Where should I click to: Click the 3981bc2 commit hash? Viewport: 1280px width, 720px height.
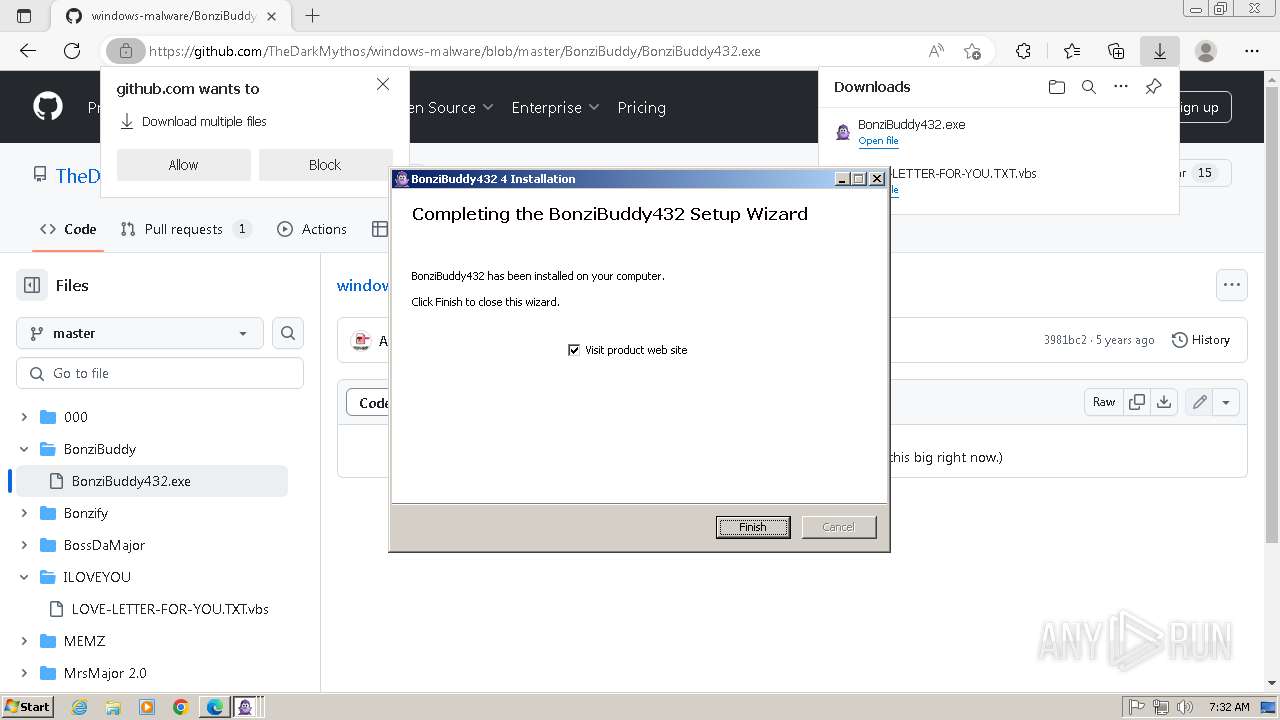point(1065,340)
